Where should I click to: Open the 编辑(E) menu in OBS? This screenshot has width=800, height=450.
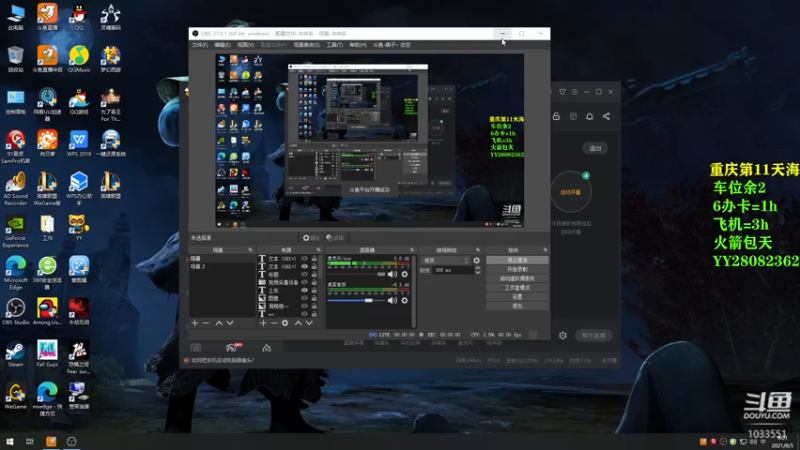[222, 45]
